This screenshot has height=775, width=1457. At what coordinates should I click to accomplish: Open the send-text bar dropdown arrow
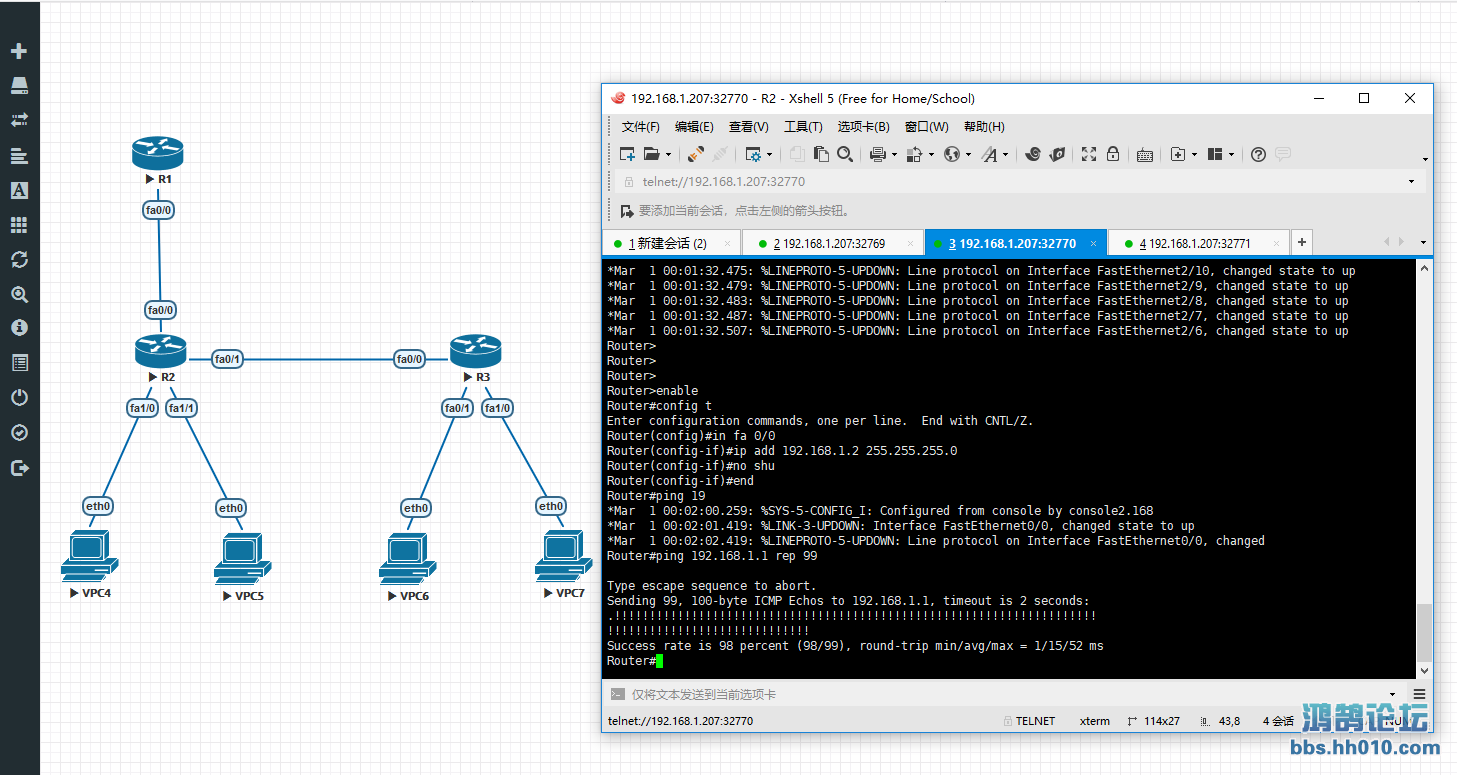[x=1392, y=694]
